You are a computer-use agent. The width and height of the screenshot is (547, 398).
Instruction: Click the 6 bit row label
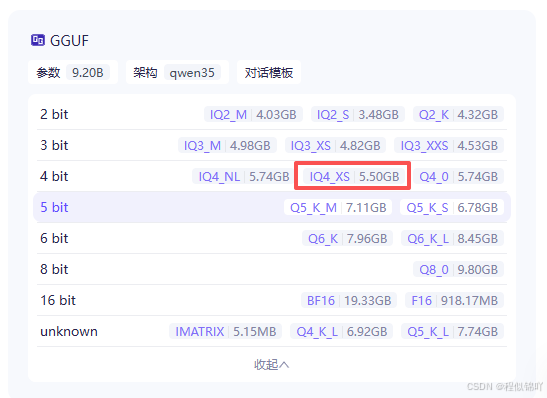[54, 239]
